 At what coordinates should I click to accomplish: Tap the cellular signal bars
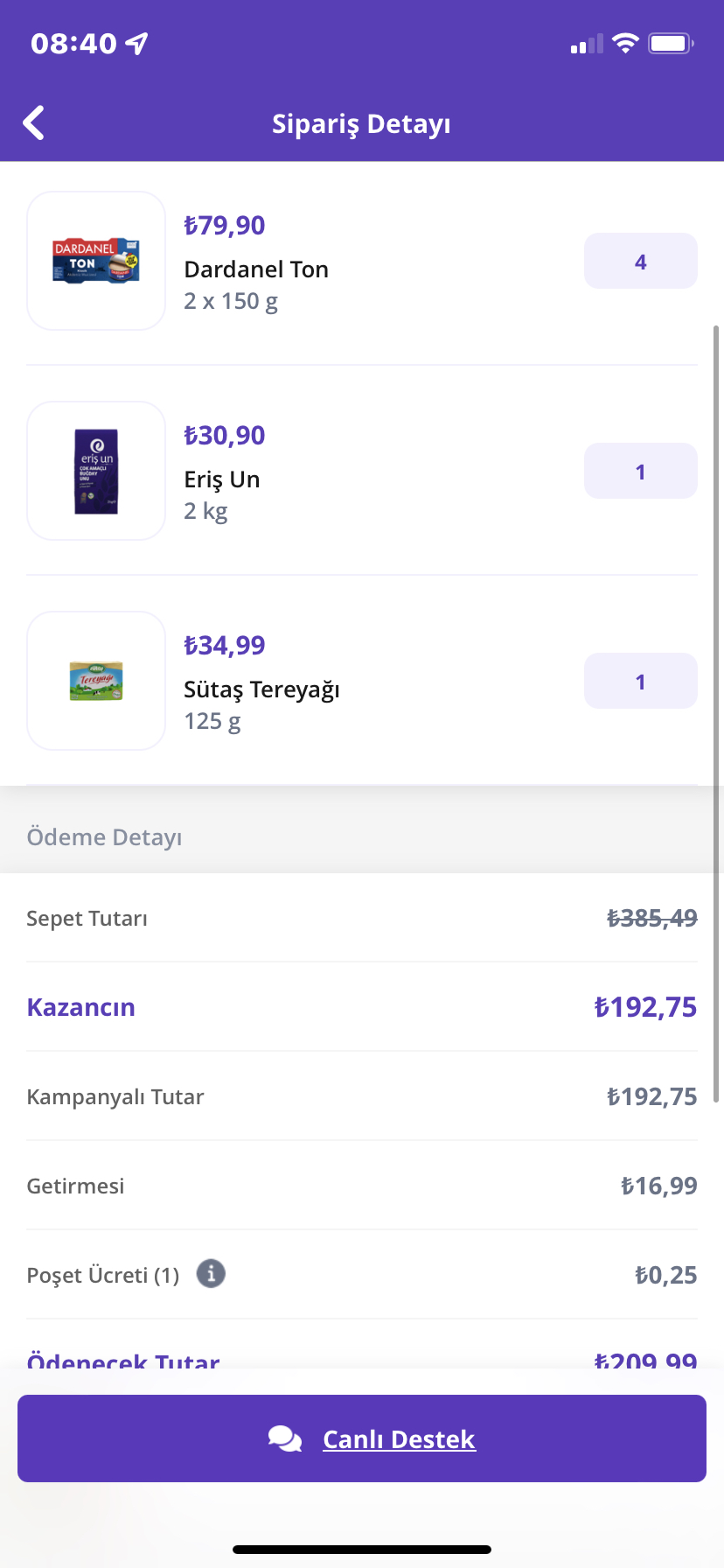[587, 44]
